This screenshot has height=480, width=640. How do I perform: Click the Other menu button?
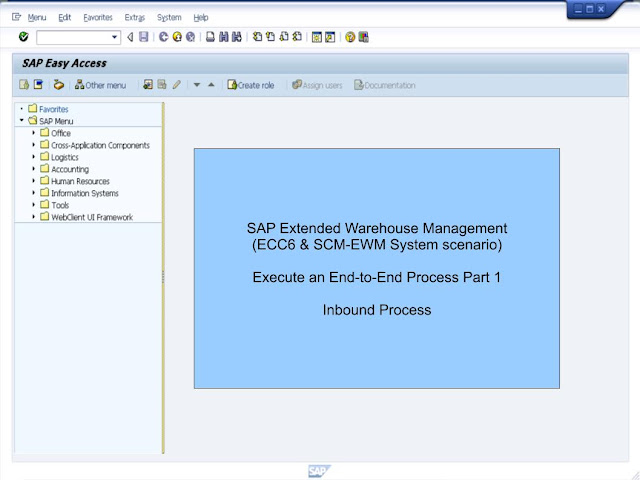point(100,85)
